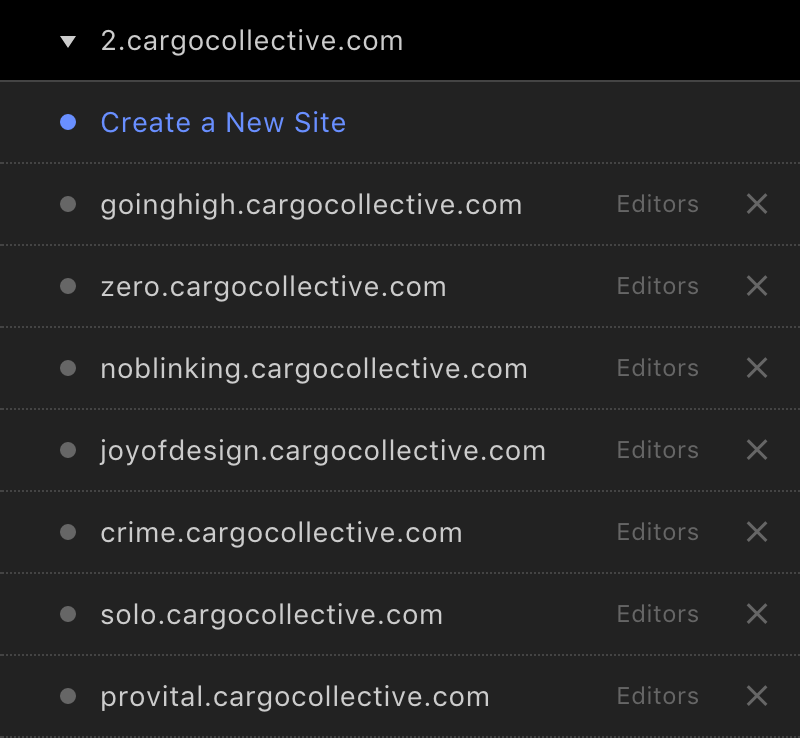
Task: Open Editors for crime.cargocollective.com
Action: 658,532
